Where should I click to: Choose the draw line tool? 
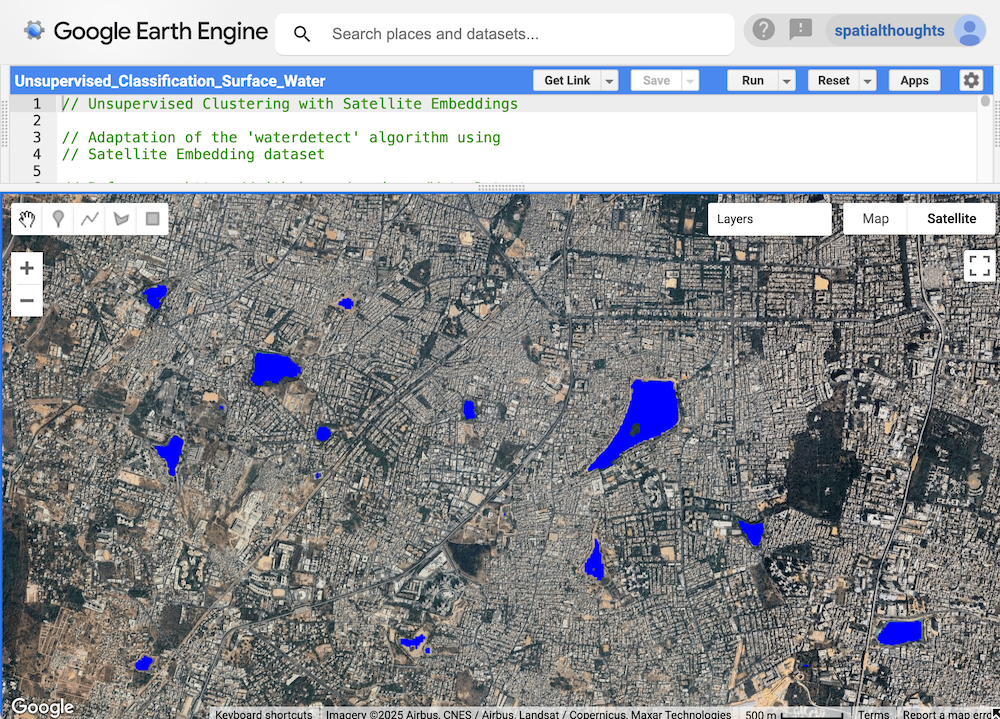click(90, 219)
